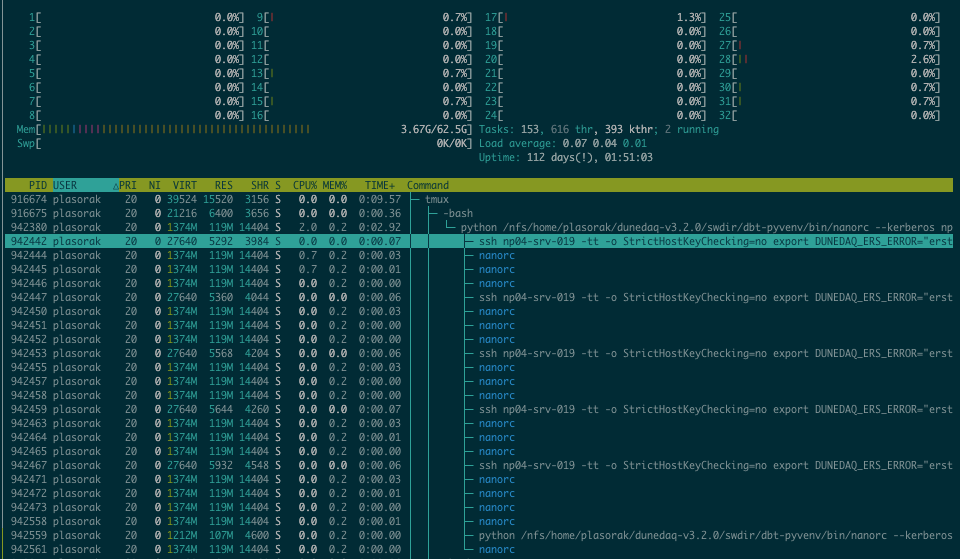Select nanorc thread with PID 942463

479,423
